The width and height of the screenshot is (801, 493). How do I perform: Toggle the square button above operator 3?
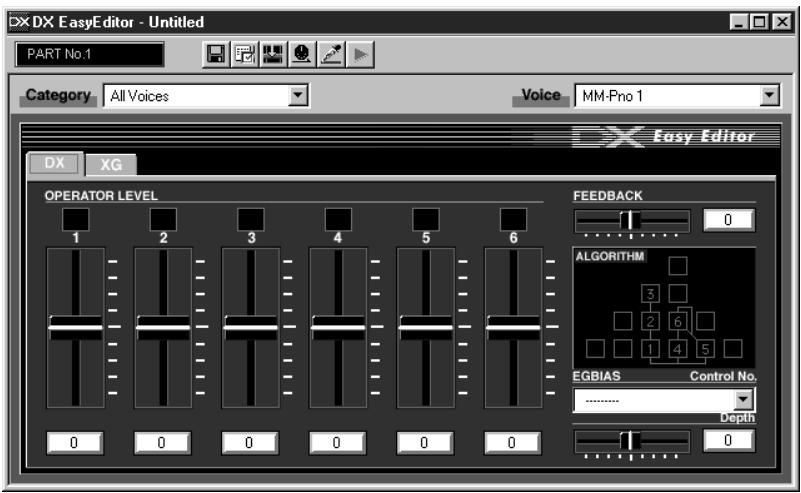251,220
